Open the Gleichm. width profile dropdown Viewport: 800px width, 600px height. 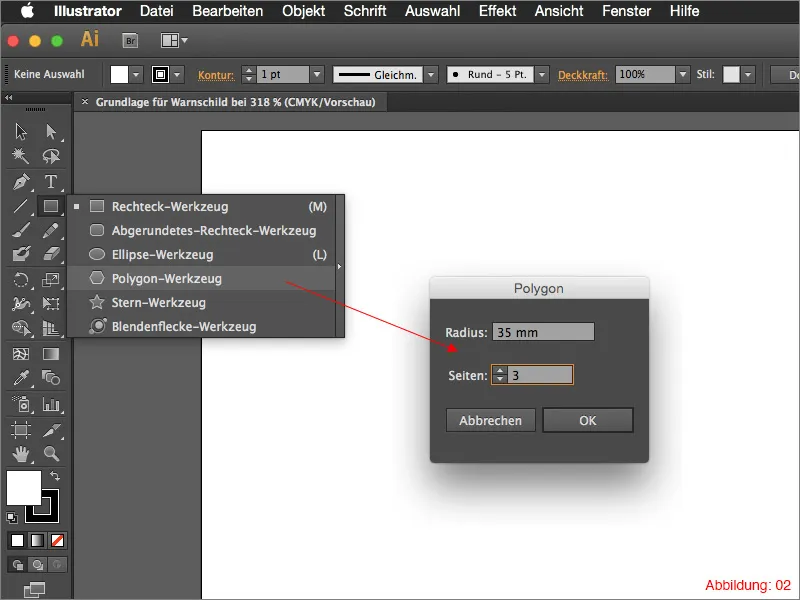(431, 74)
